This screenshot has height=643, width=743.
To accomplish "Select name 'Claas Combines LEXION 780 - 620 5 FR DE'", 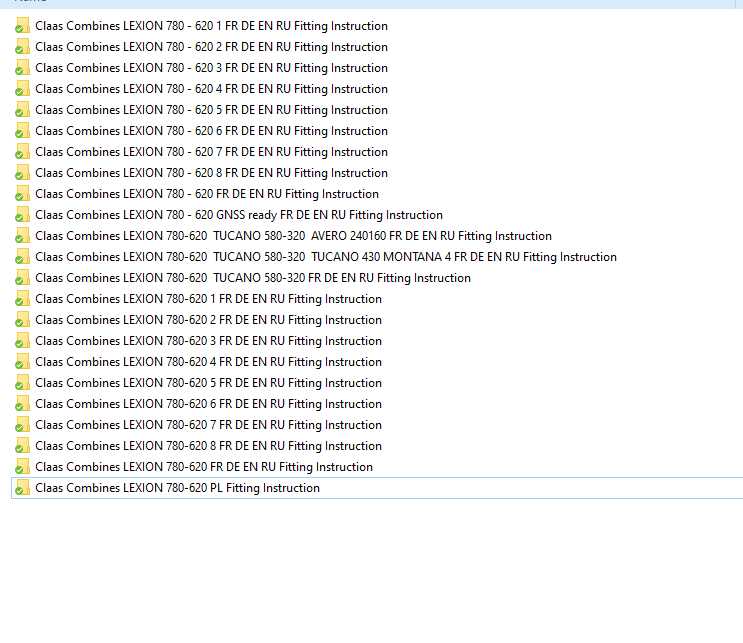I will click(x=211, y=109).
